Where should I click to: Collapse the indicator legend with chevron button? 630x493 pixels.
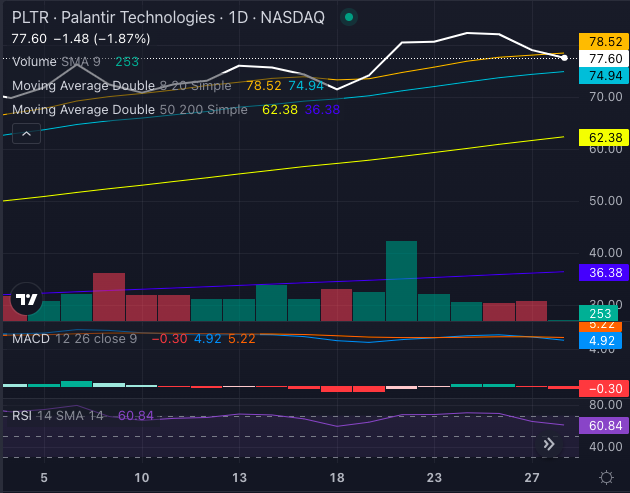26,134
